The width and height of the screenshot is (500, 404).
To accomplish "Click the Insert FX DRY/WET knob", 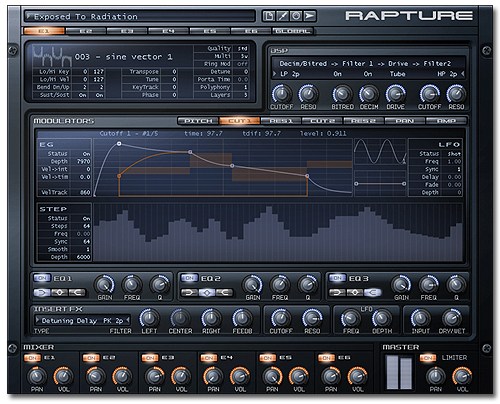I will [452, 318].
